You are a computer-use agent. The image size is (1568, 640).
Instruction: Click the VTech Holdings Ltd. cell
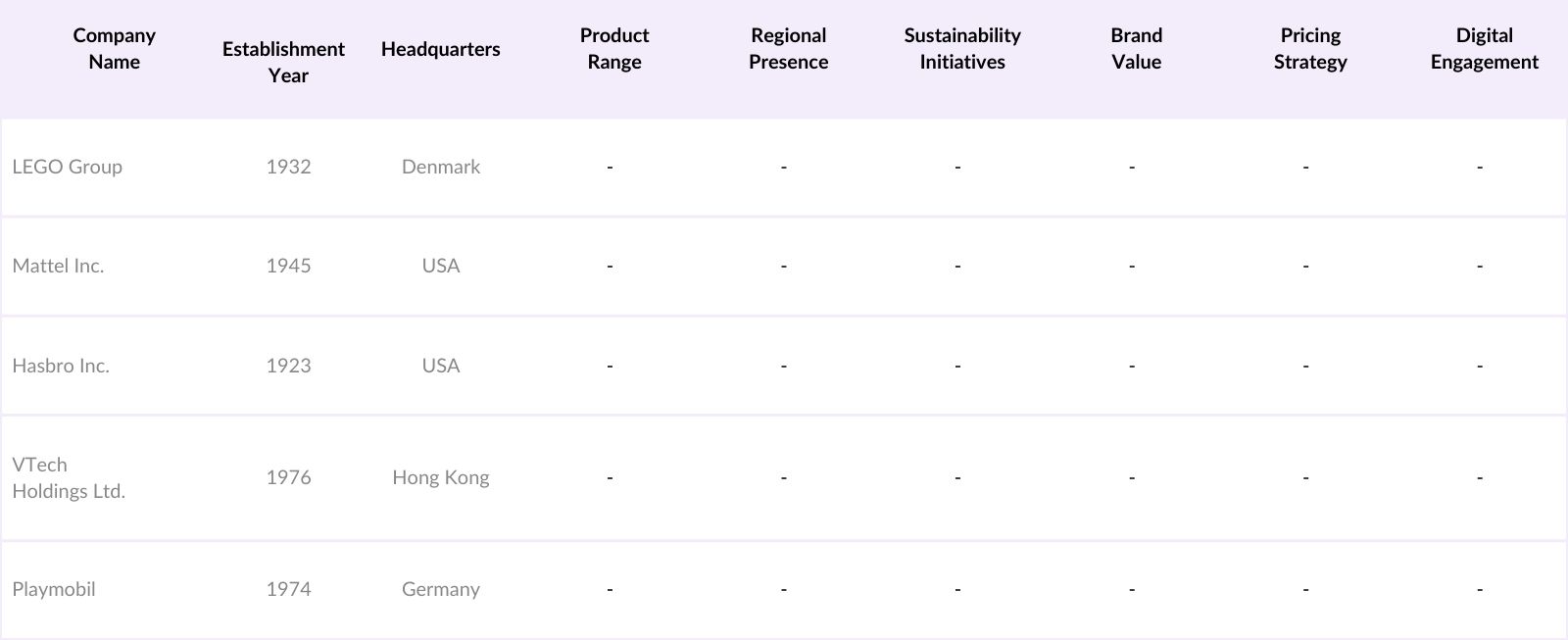[69, 477]
